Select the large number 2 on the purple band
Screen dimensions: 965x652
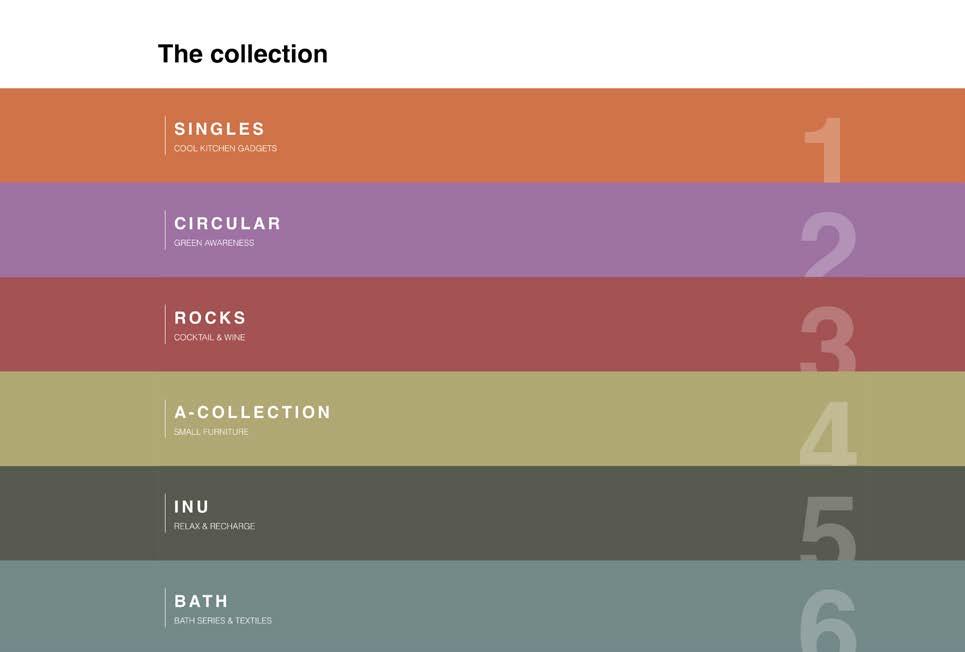(829, 245)
